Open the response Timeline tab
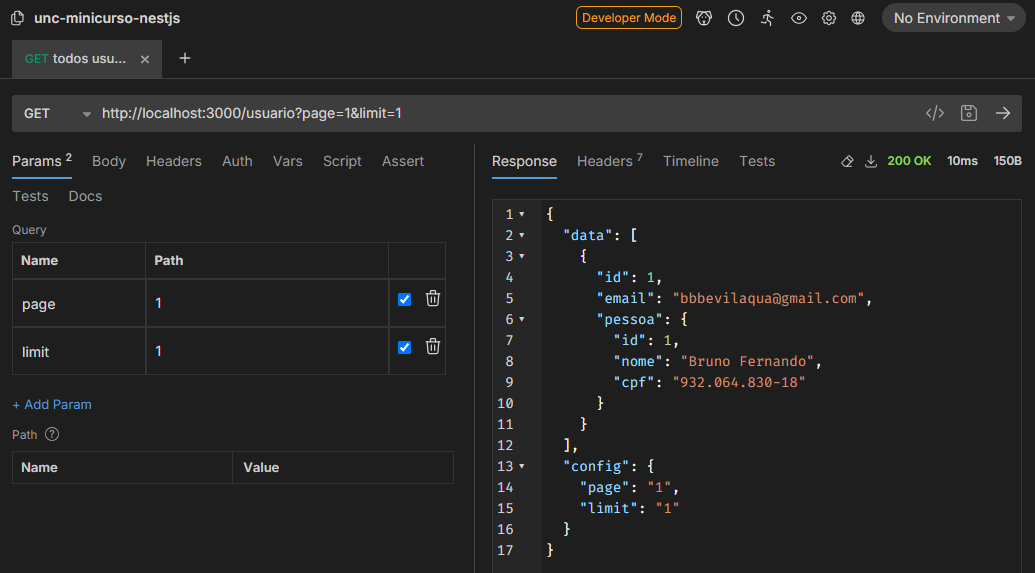The height and width of the screenshot is (573, 1035). click(x=690, y=161)
